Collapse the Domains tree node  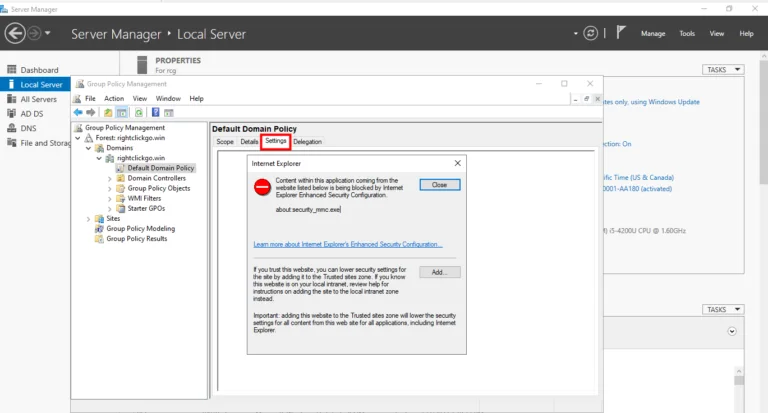click(89, 148)
